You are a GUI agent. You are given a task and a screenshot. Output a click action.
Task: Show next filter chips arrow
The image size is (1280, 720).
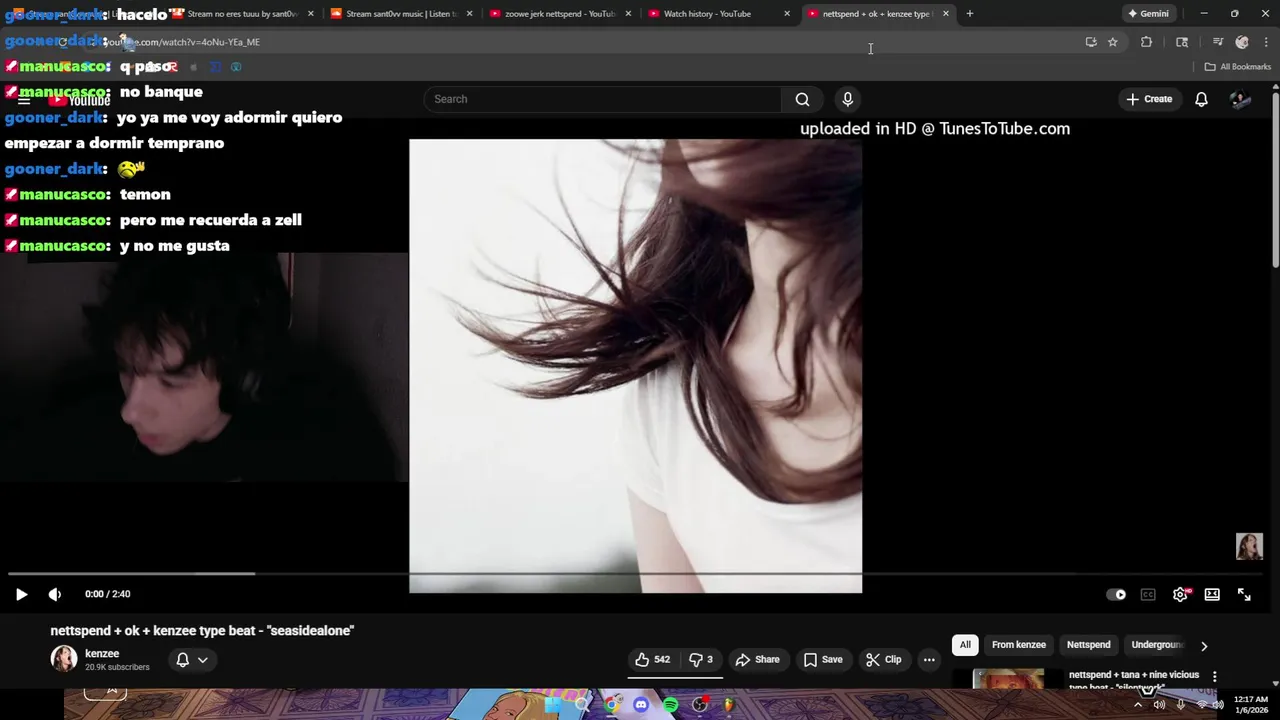pos(1204,646)
